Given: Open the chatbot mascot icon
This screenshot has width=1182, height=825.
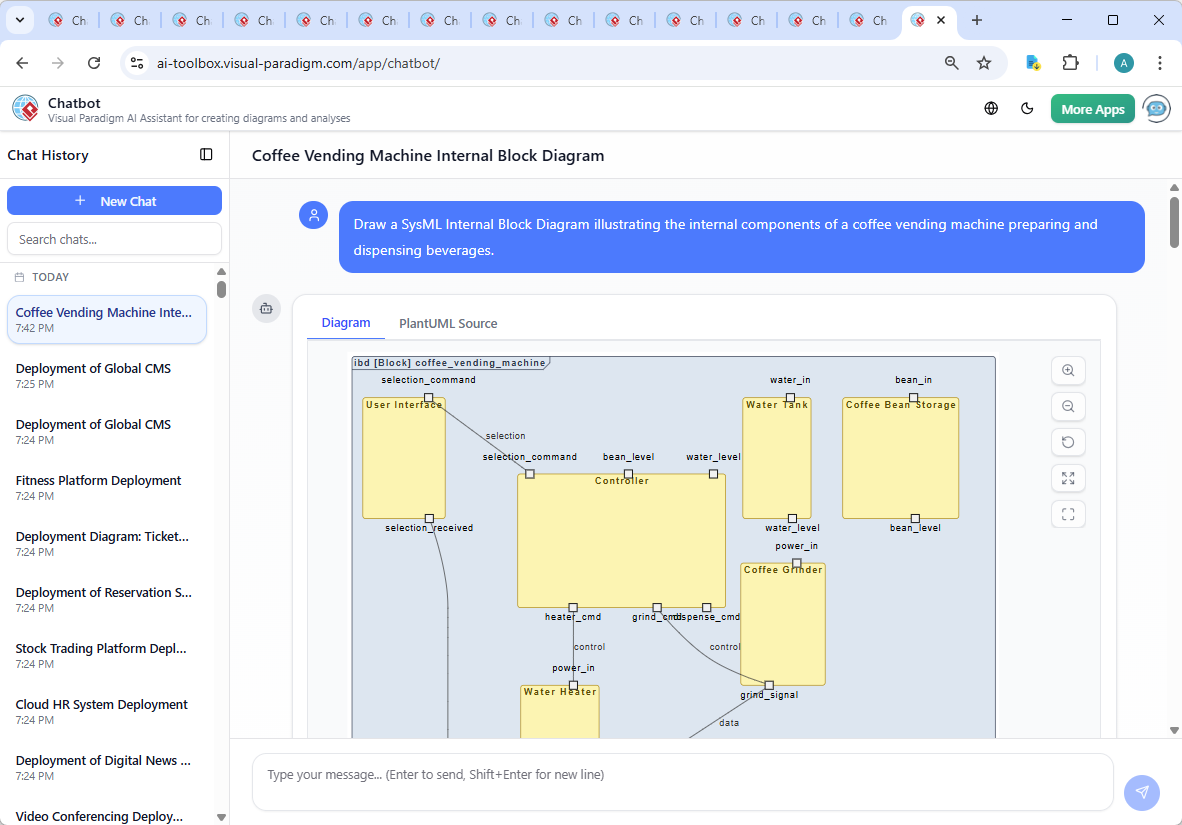Looking at the screenshot, I should coord(1156,108).
